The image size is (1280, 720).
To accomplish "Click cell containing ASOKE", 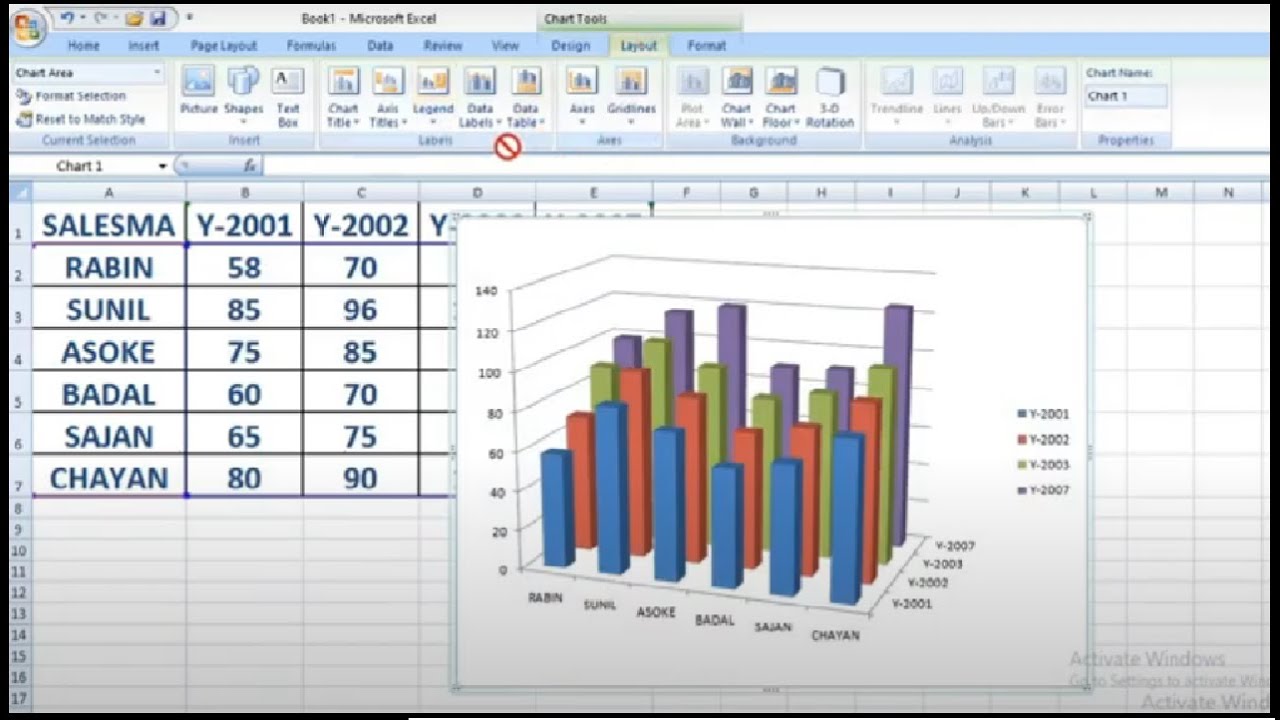I will [x=108, y=352].
